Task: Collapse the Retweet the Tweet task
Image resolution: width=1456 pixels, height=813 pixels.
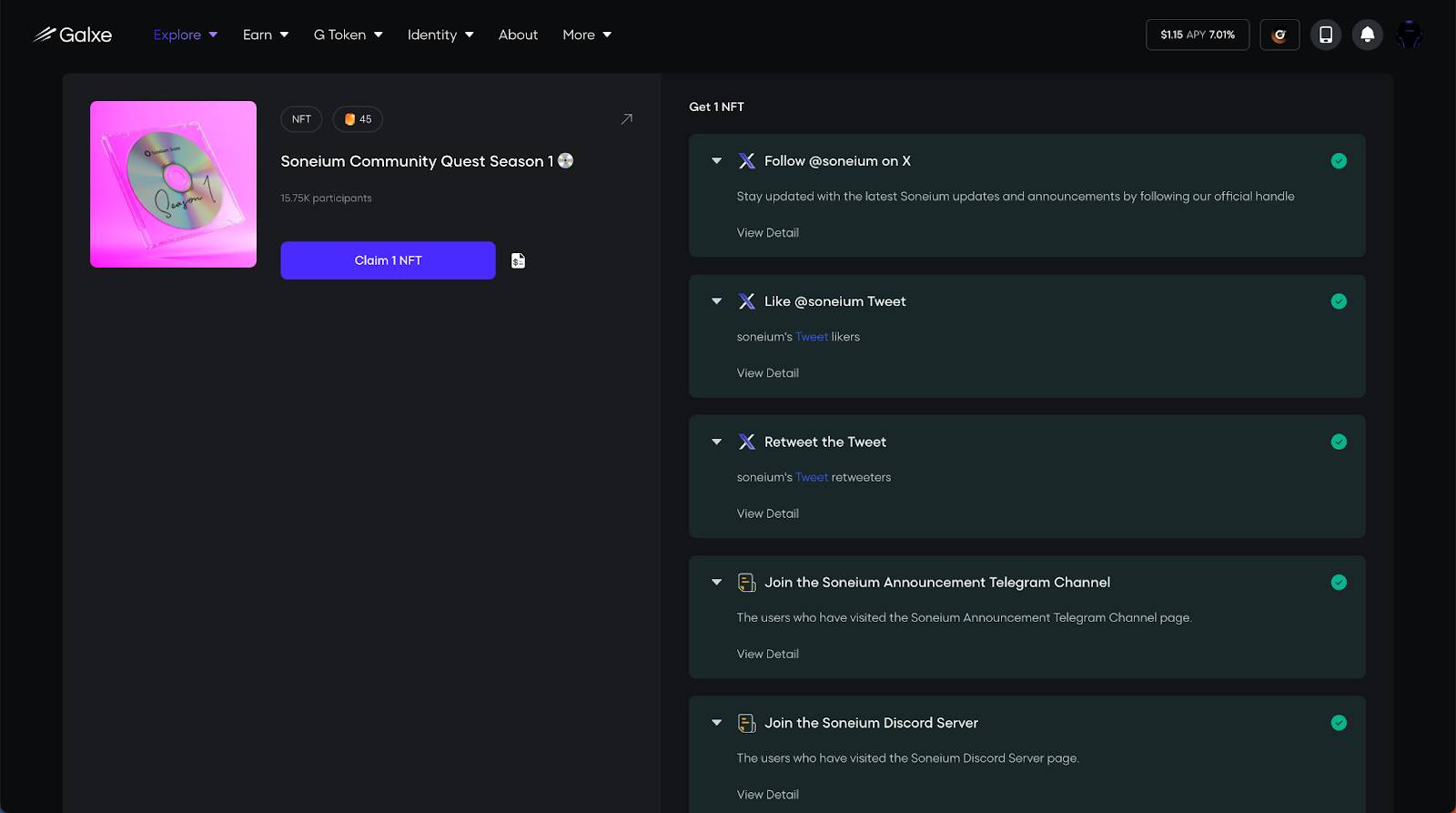Action: pyautogui.click(x=717, y=442)
